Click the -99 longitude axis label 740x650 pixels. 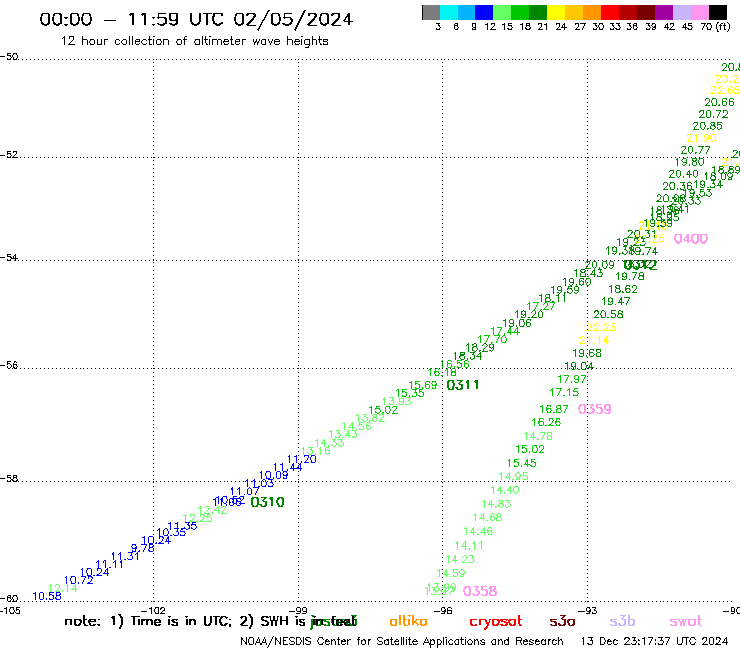[x=298, y=611]
